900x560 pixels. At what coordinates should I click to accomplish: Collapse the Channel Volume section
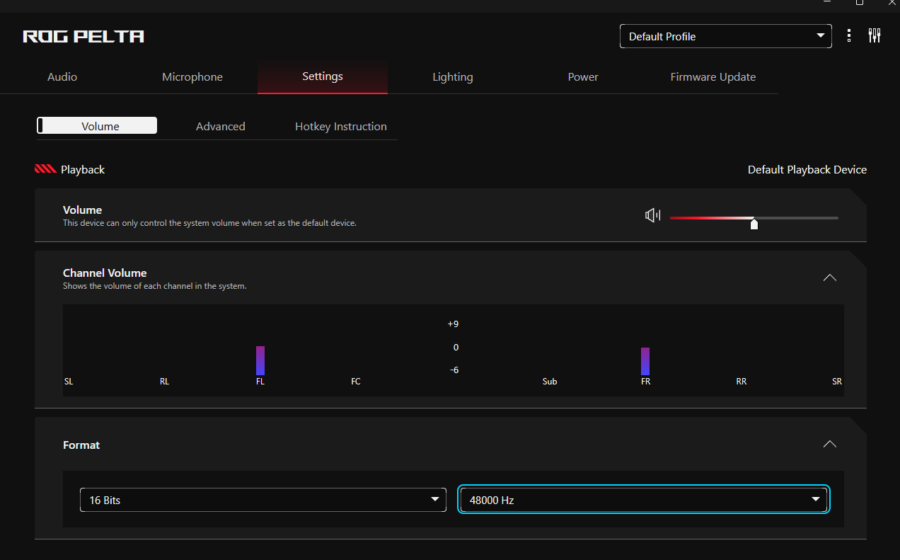[829, 278]
